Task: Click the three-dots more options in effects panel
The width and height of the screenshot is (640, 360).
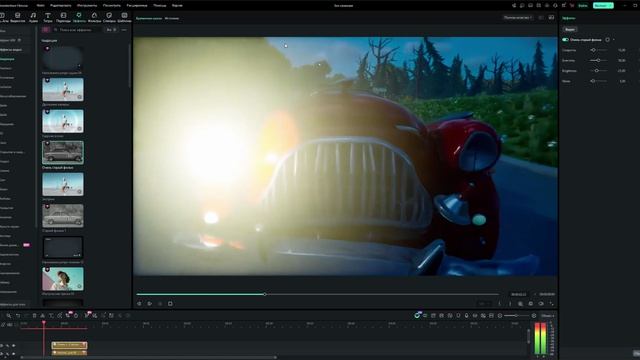Action: click(124, 30)
